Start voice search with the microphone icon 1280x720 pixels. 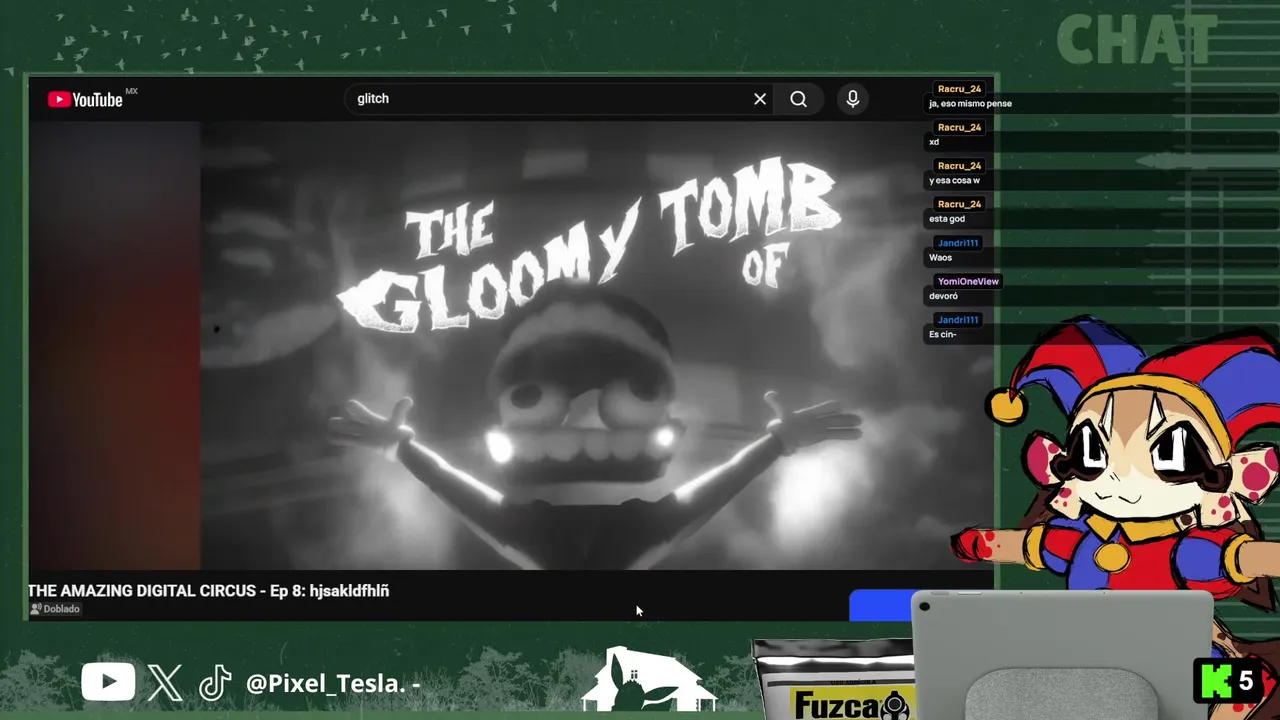tap(852, 99)
